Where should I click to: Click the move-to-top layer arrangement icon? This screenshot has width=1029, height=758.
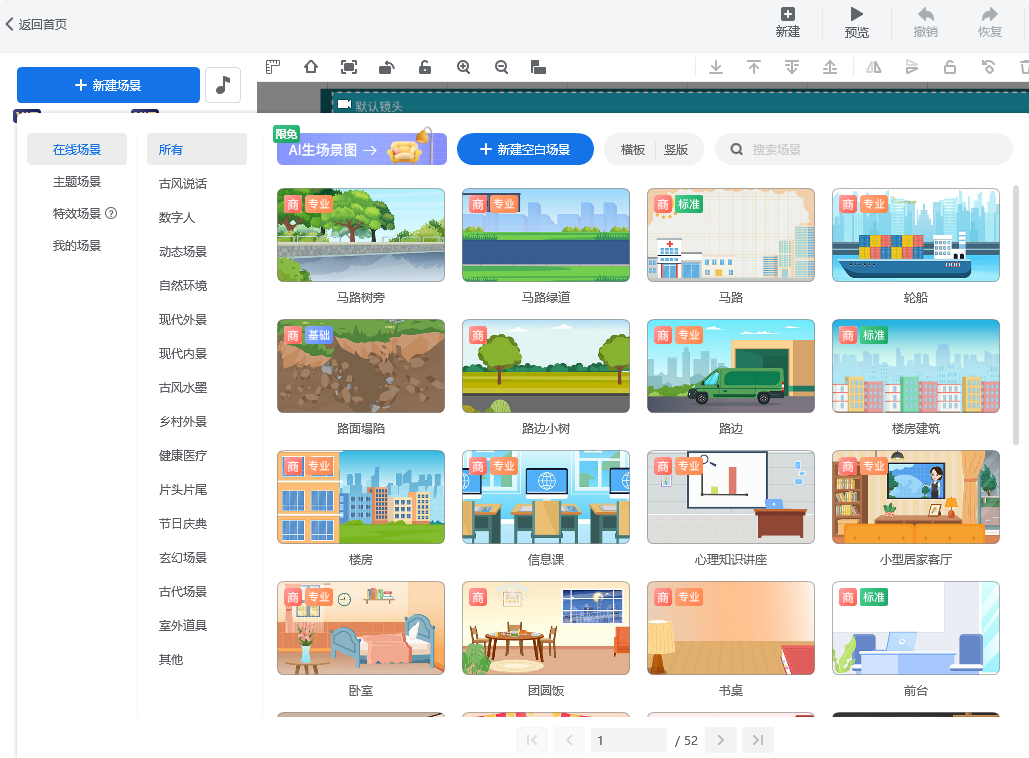pos(754,67)
